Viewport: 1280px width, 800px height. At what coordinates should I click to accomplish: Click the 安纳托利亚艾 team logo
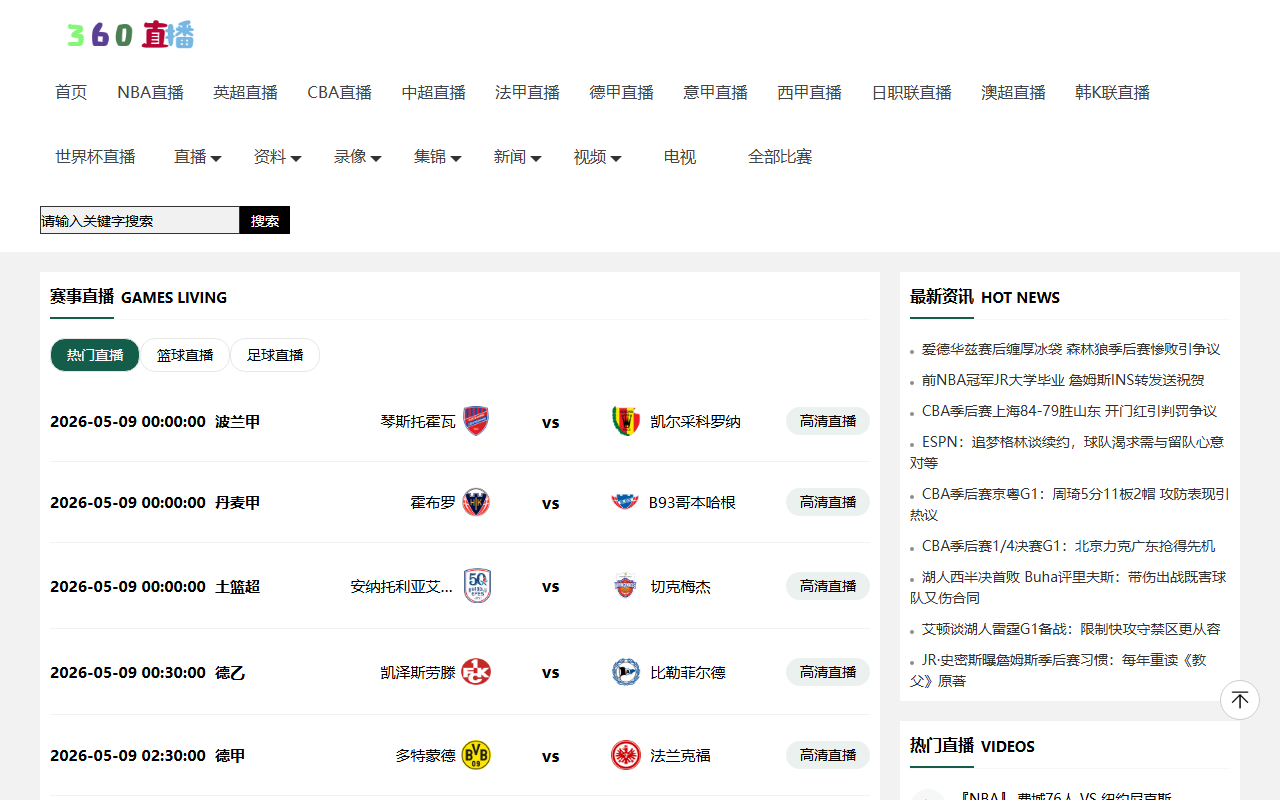477,586
